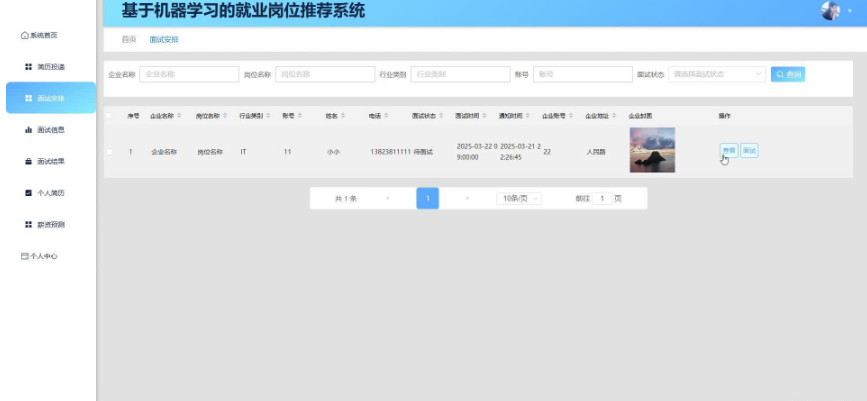This screenshot has width=867, height=401.
Task: Click the notice time 2025-03-21 22:26:45
Action: [520, 152]
